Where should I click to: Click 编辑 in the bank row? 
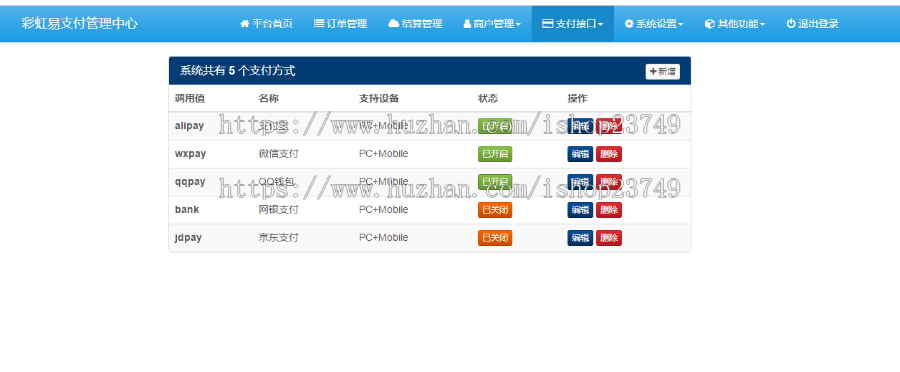[580, 210]
